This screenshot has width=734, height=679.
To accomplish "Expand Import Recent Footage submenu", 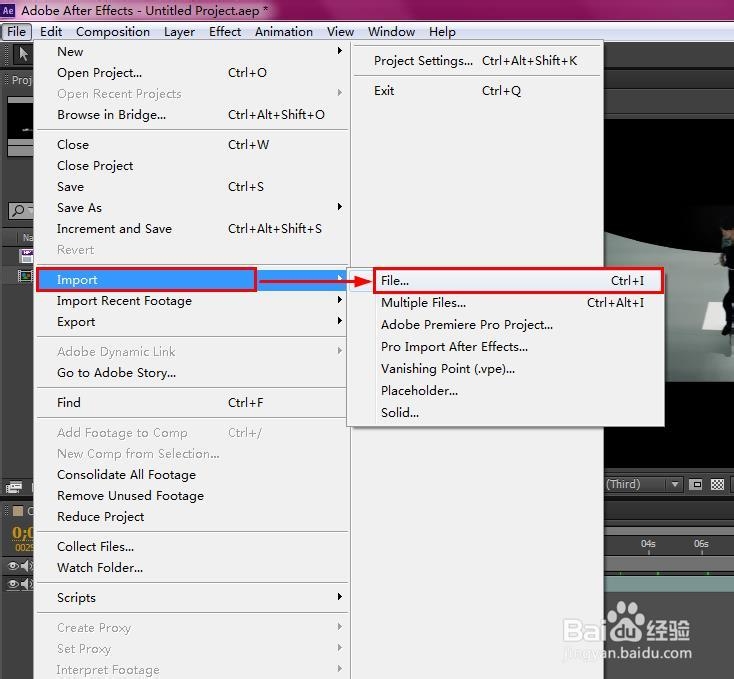I will (192, 301).
